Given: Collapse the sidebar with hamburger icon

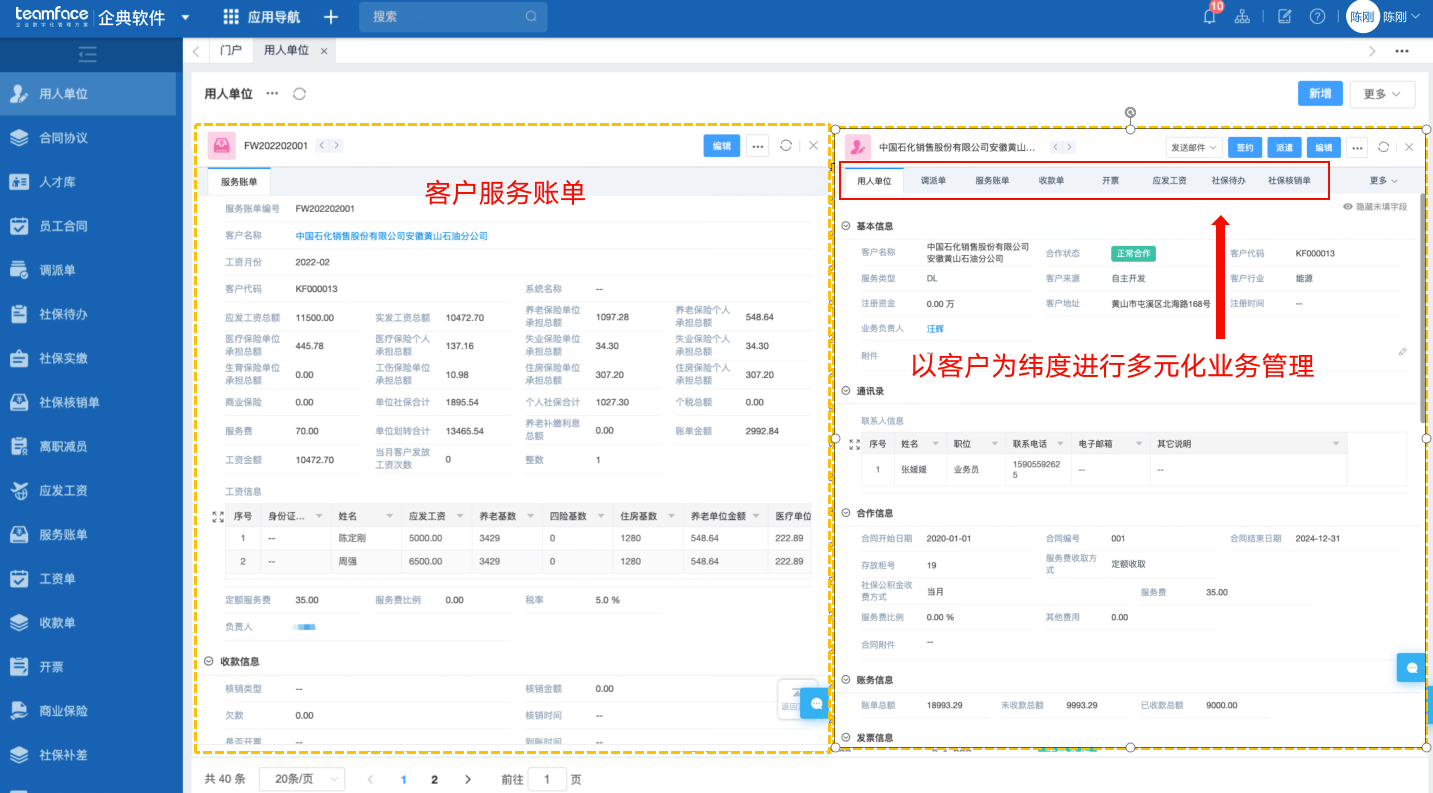Looking at the screenshot, I should tap(88, 54).
